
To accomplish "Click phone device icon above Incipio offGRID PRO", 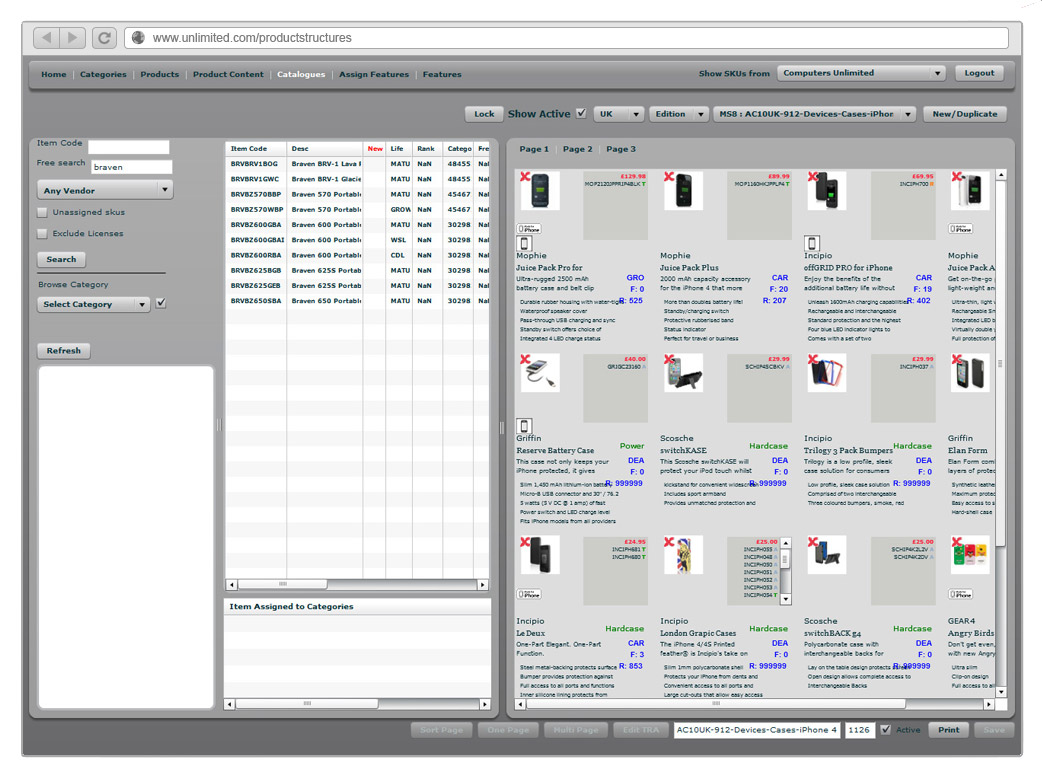I will click(811, 243).
